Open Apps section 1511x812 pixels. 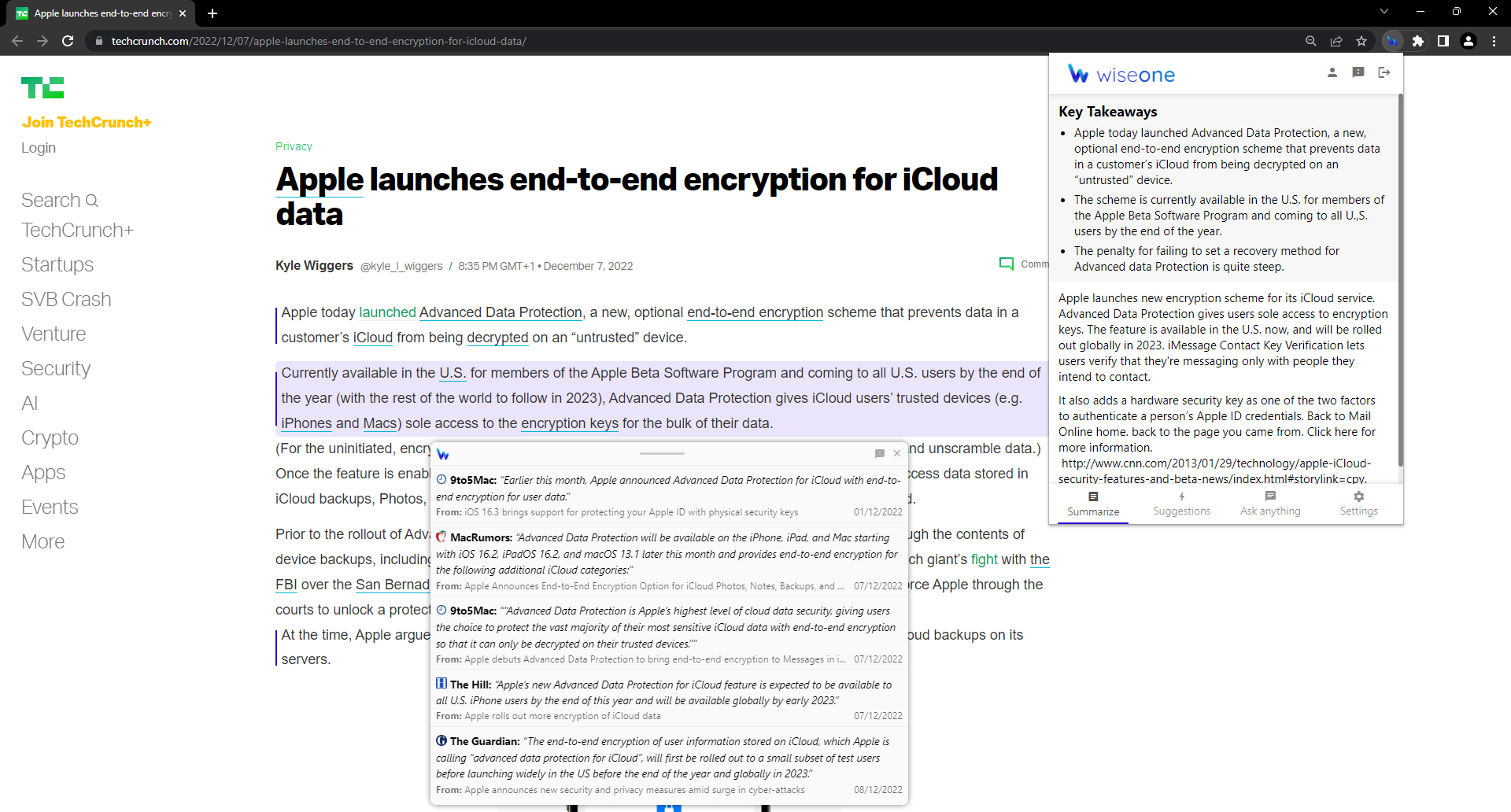[x=43, y=472]
